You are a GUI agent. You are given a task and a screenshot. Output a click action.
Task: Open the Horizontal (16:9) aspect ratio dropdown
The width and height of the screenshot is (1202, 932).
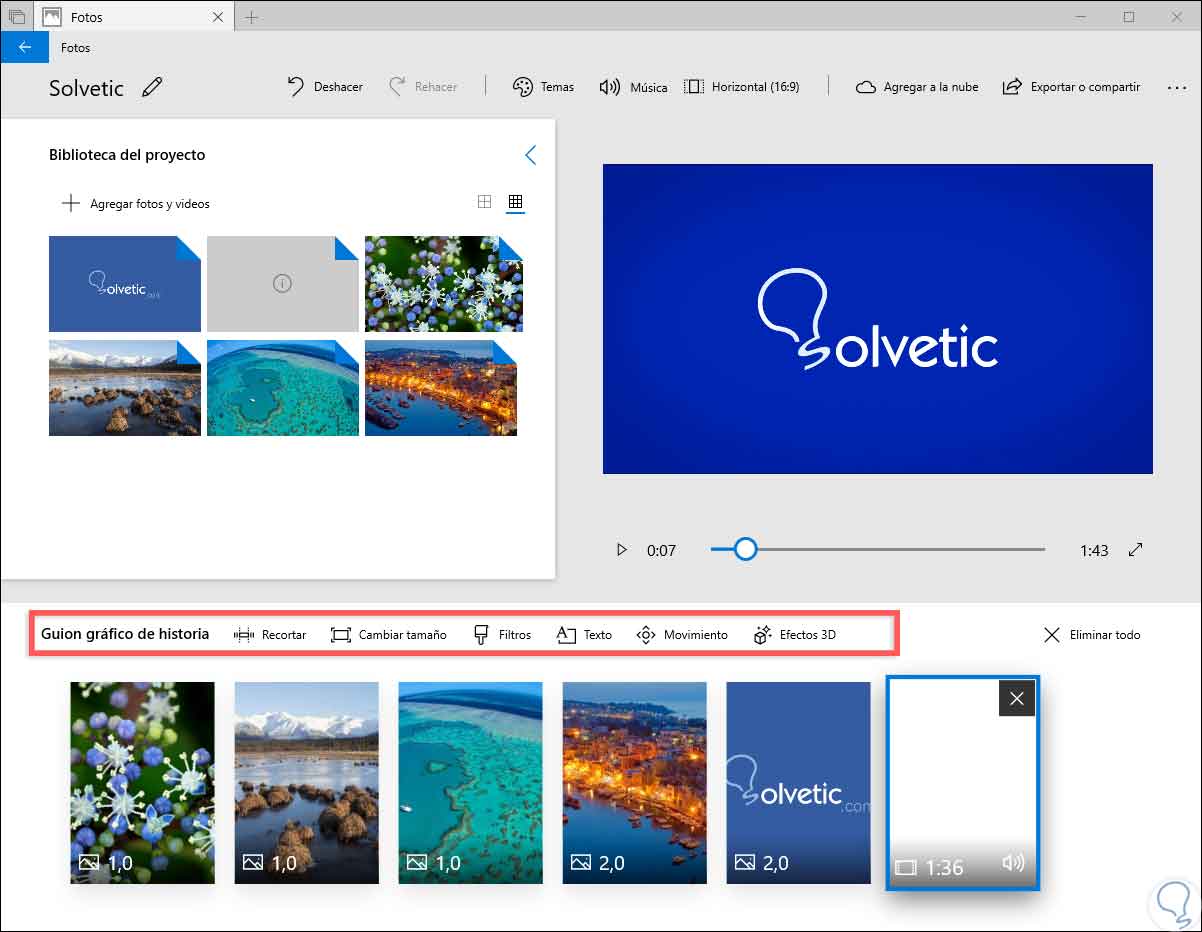point(742,87)
